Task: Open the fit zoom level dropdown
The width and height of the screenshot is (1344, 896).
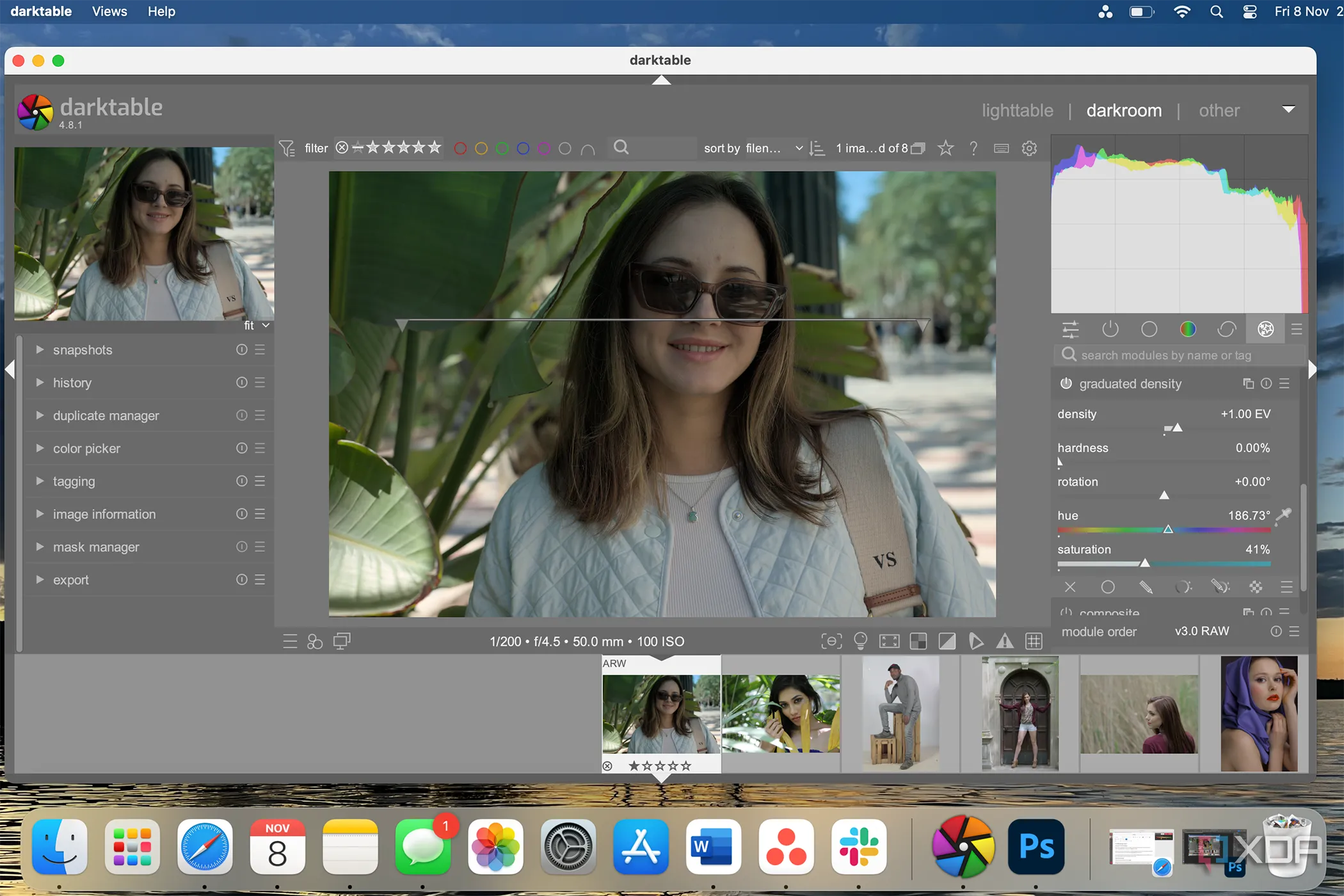Action: click(256, 325)
